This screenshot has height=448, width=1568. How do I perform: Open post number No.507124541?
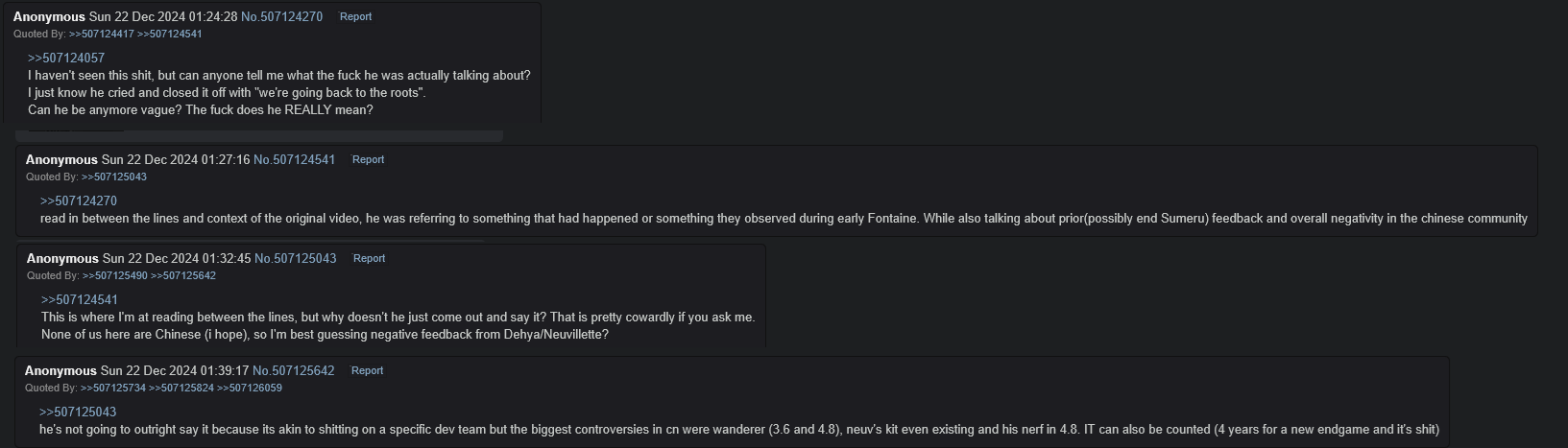coord(294,160)
